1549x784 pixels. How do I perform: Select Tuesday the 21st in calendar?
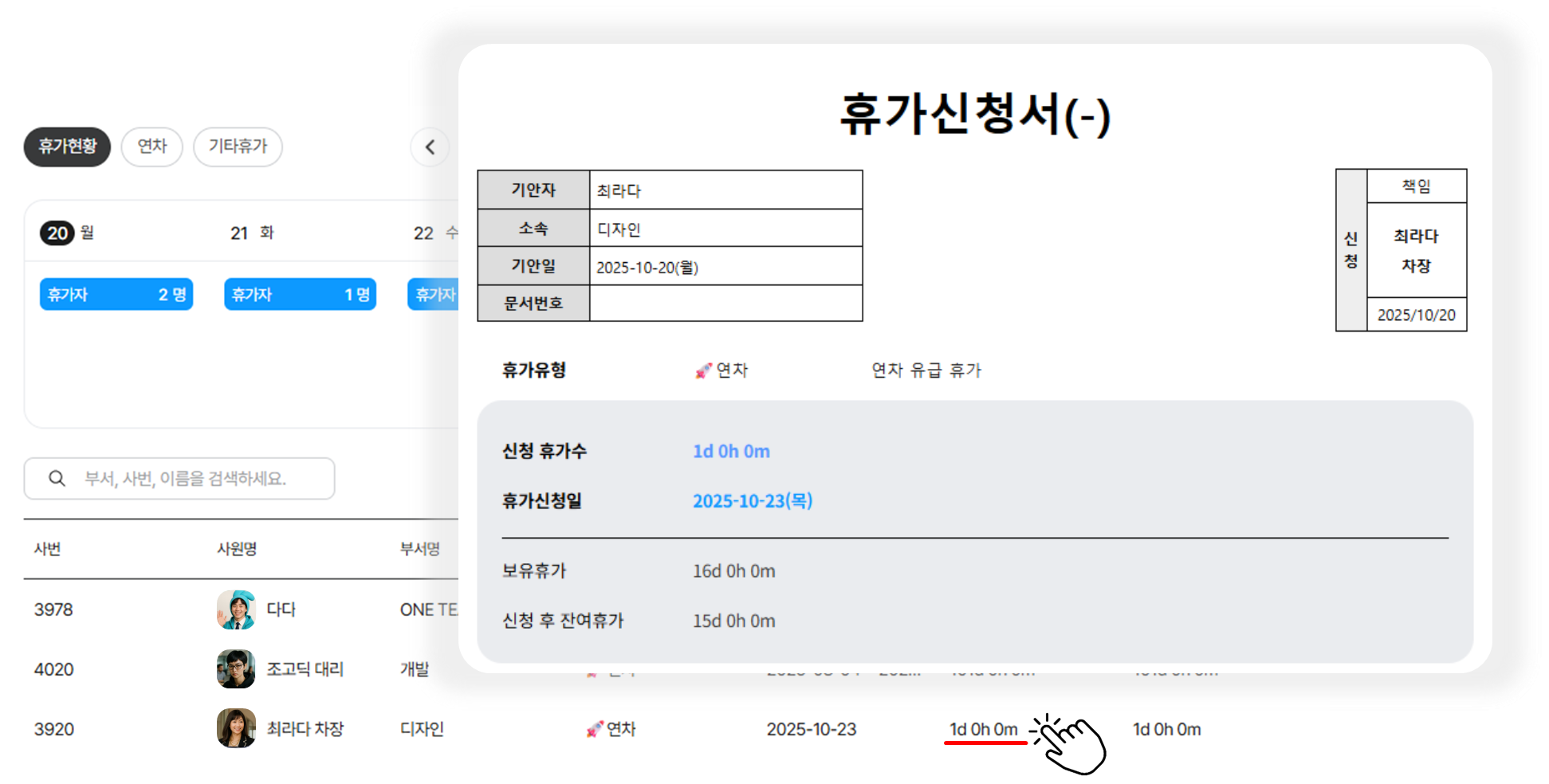coord(239,233)
